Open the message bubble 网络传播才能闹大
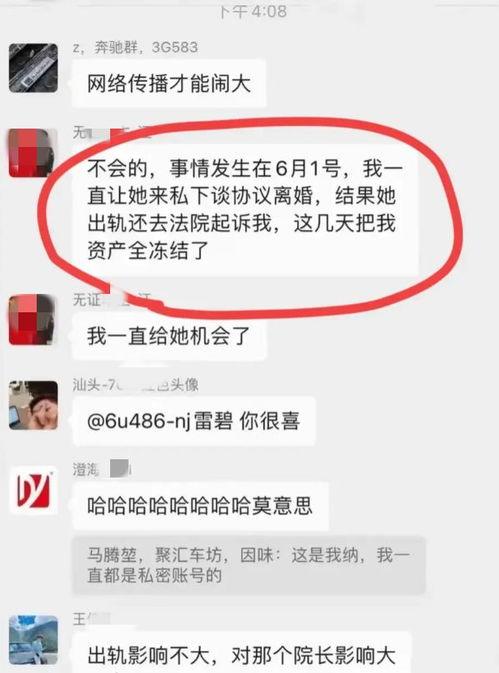499x673 pixels. (x=169, y=83)
